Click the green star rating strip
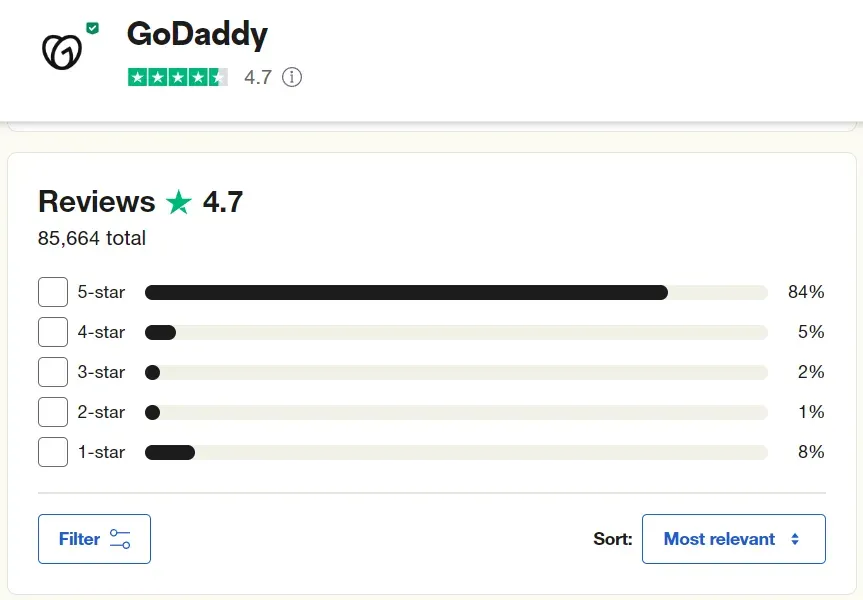 click(178, 77)
